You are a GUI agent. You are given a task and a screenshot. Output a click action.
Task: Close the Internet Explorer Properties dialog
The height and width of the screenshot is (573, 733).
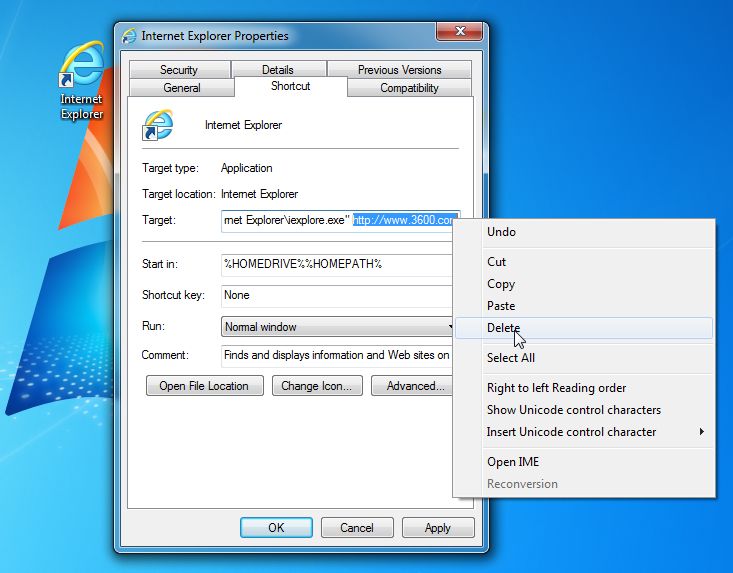(x=460, y=31)
